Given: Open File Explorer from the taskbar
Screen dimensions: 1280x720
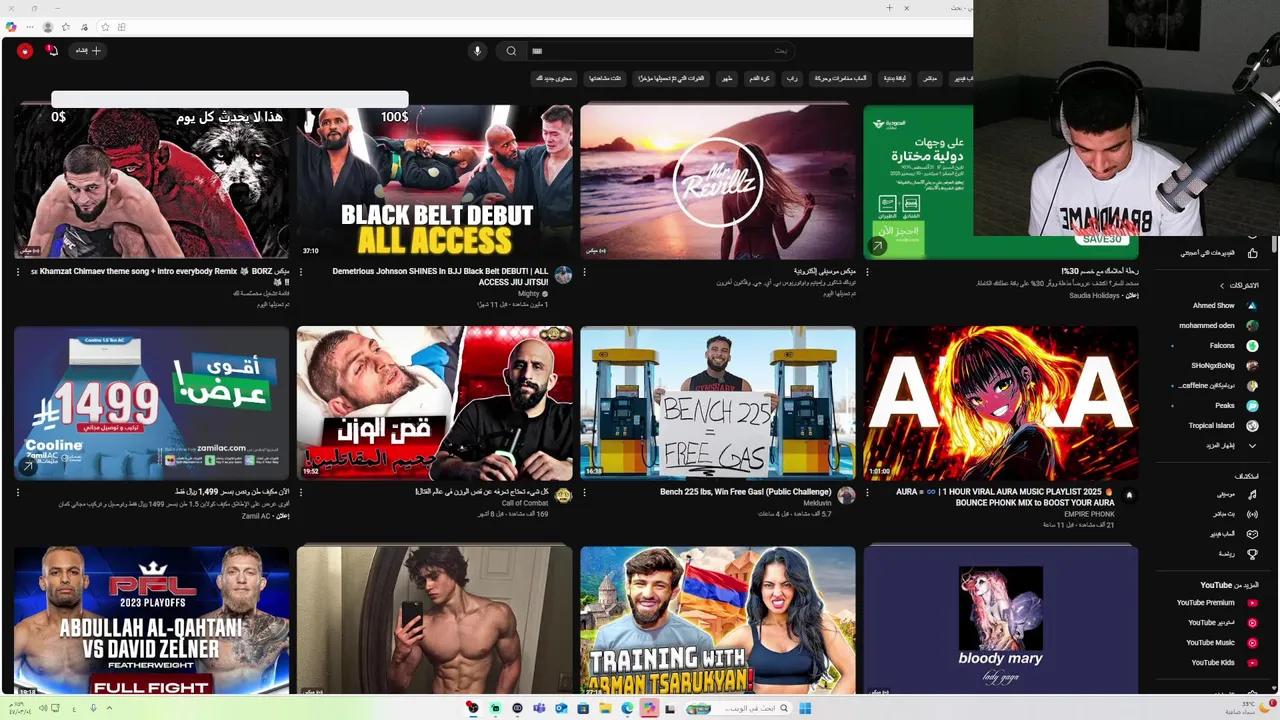Looking at the screenshot, I should (605, 708).
